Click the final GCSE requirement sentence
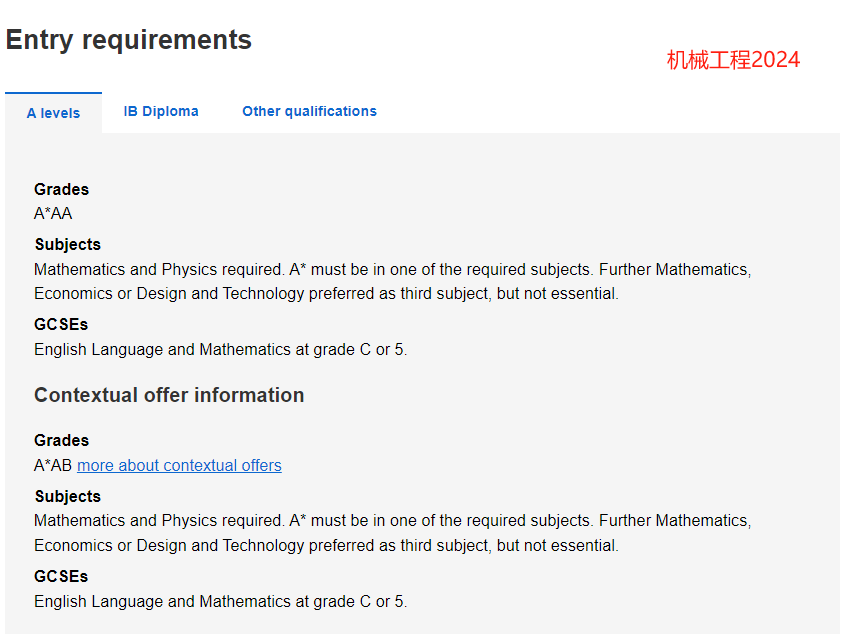 point(220,601)
